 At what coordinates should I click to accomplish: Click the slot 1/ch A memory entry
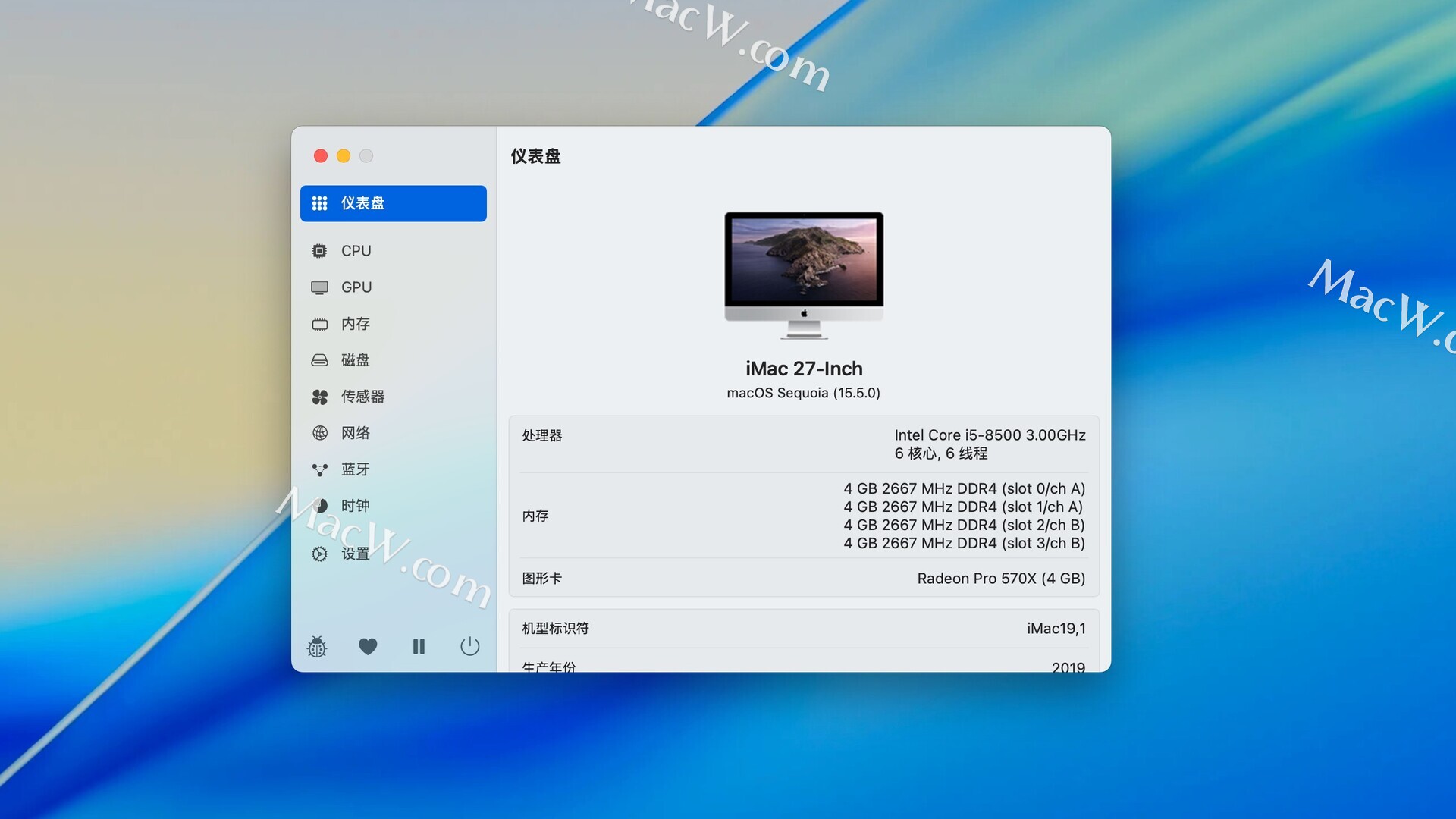point(963,507)
